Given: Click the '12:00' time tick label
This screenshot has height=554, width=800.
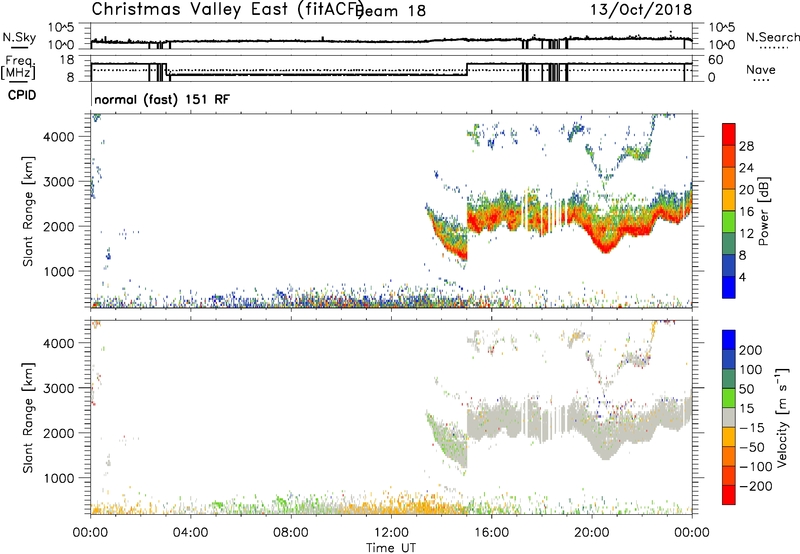Looking at the screenshot, I should click(391, 533).
